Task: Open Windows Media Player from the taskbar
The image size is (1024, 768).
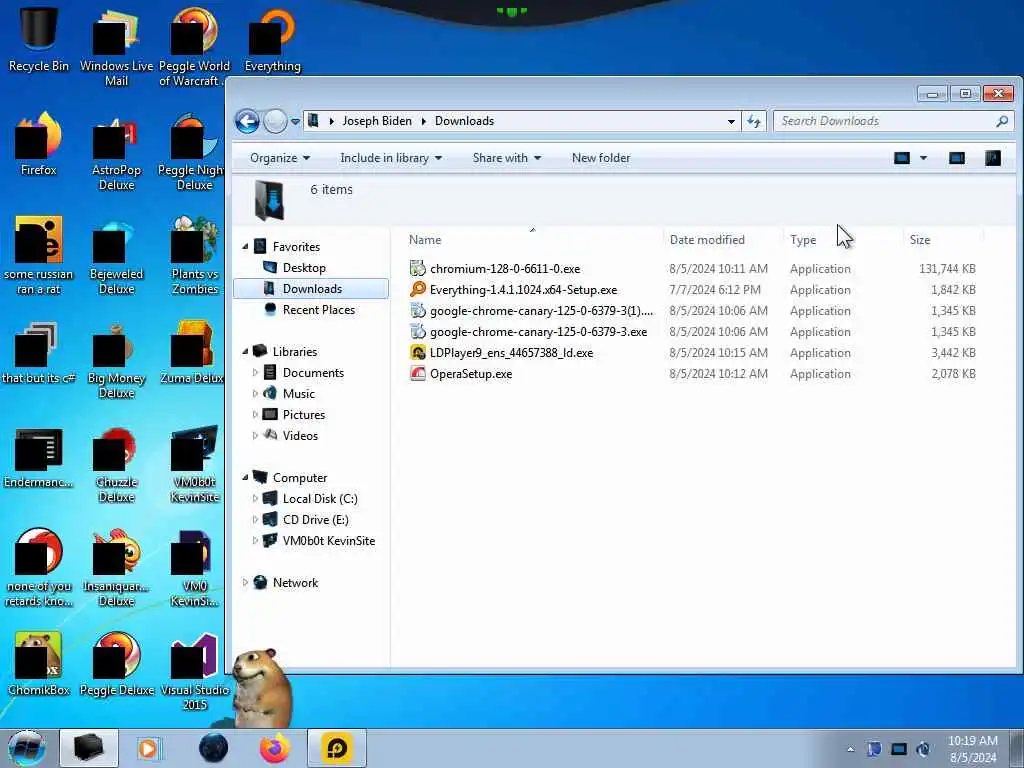Action: [x=148, y=748]
